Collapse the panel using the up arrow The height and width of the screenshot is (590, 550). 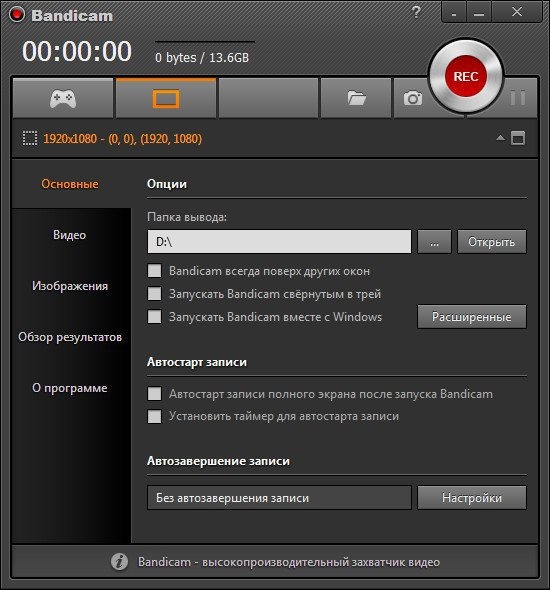[500, 138]
